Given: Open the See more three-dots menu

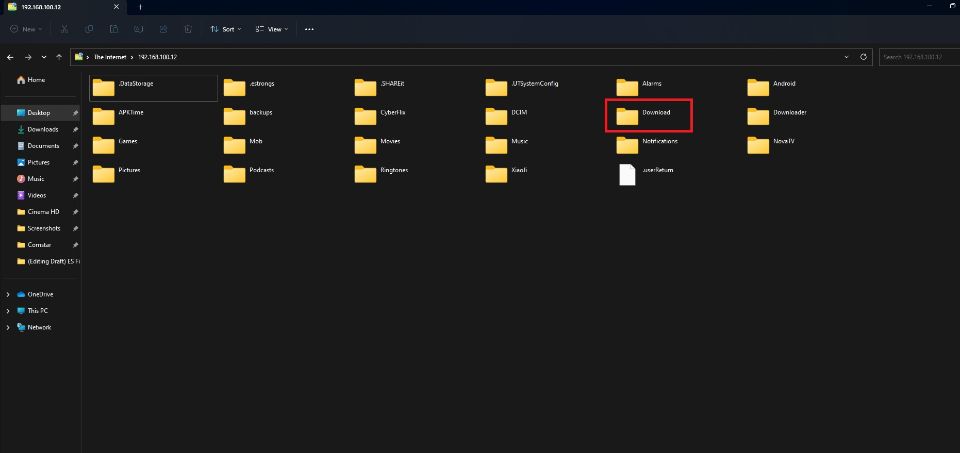Looking at the screenshot, I should 309,29.
